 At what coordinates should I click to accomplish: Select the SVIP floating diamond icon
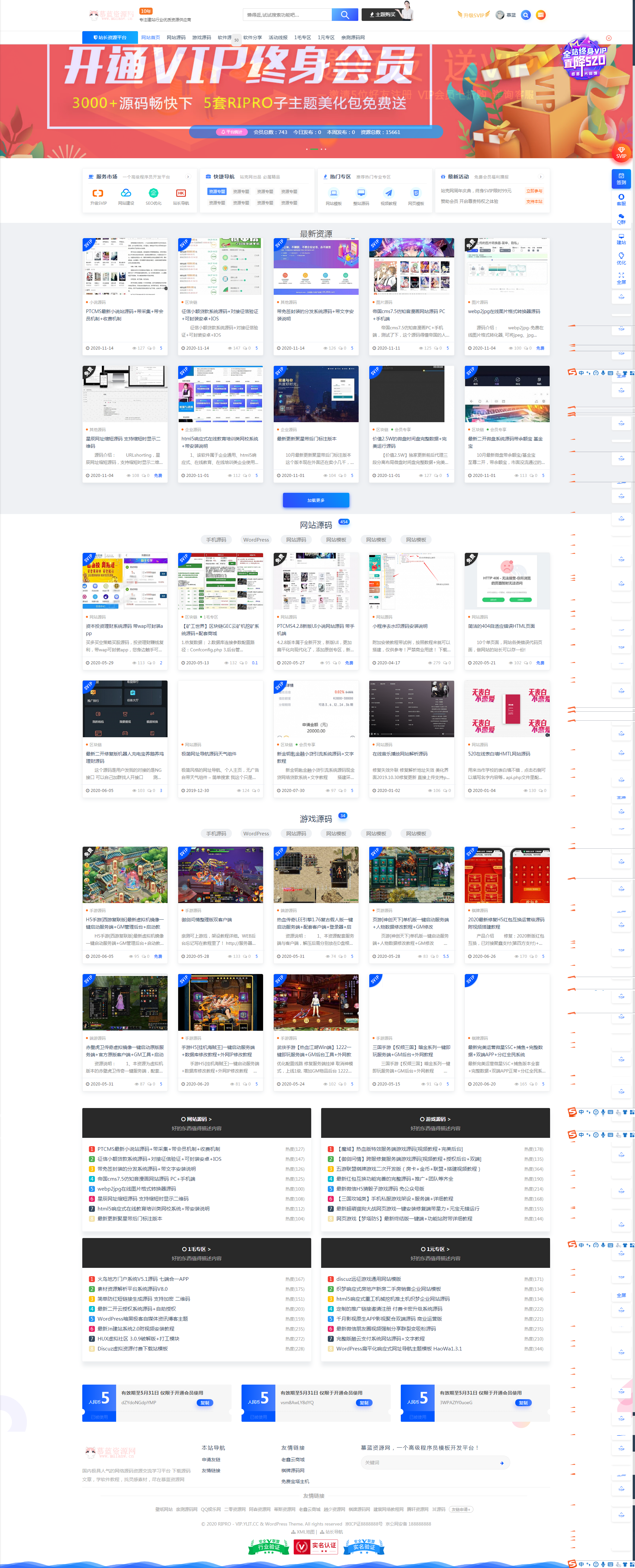click(x=621, y=154)
